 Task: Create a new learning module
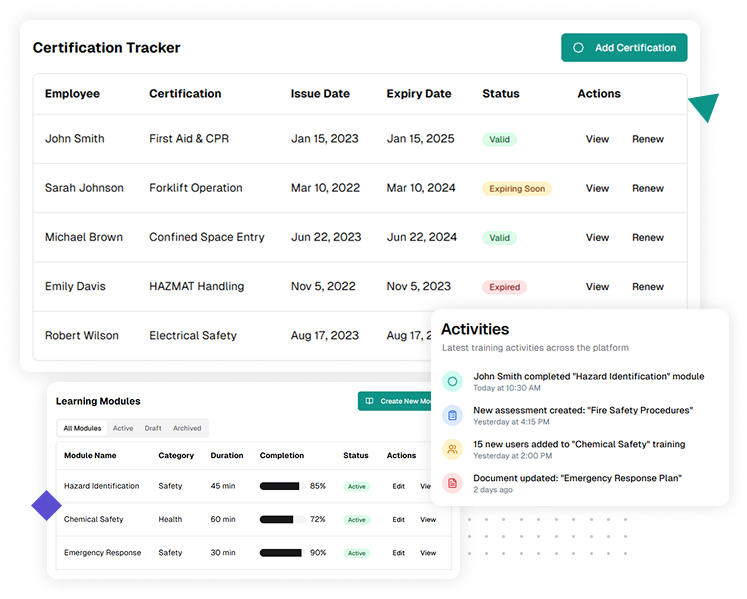click(394, 401)
